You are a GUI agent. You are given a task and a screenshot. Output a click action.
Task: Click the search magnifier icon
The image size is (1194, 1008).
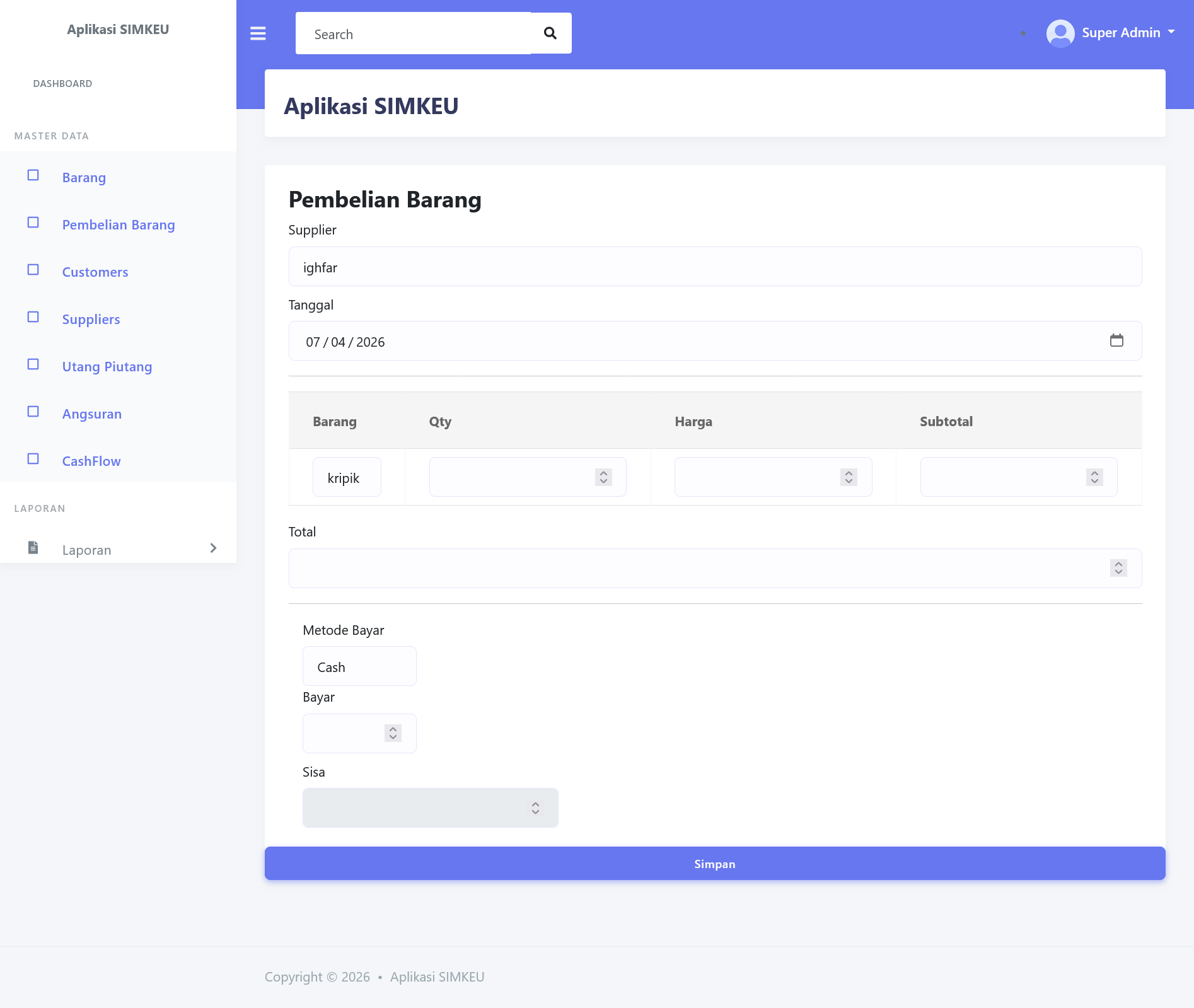550,33
